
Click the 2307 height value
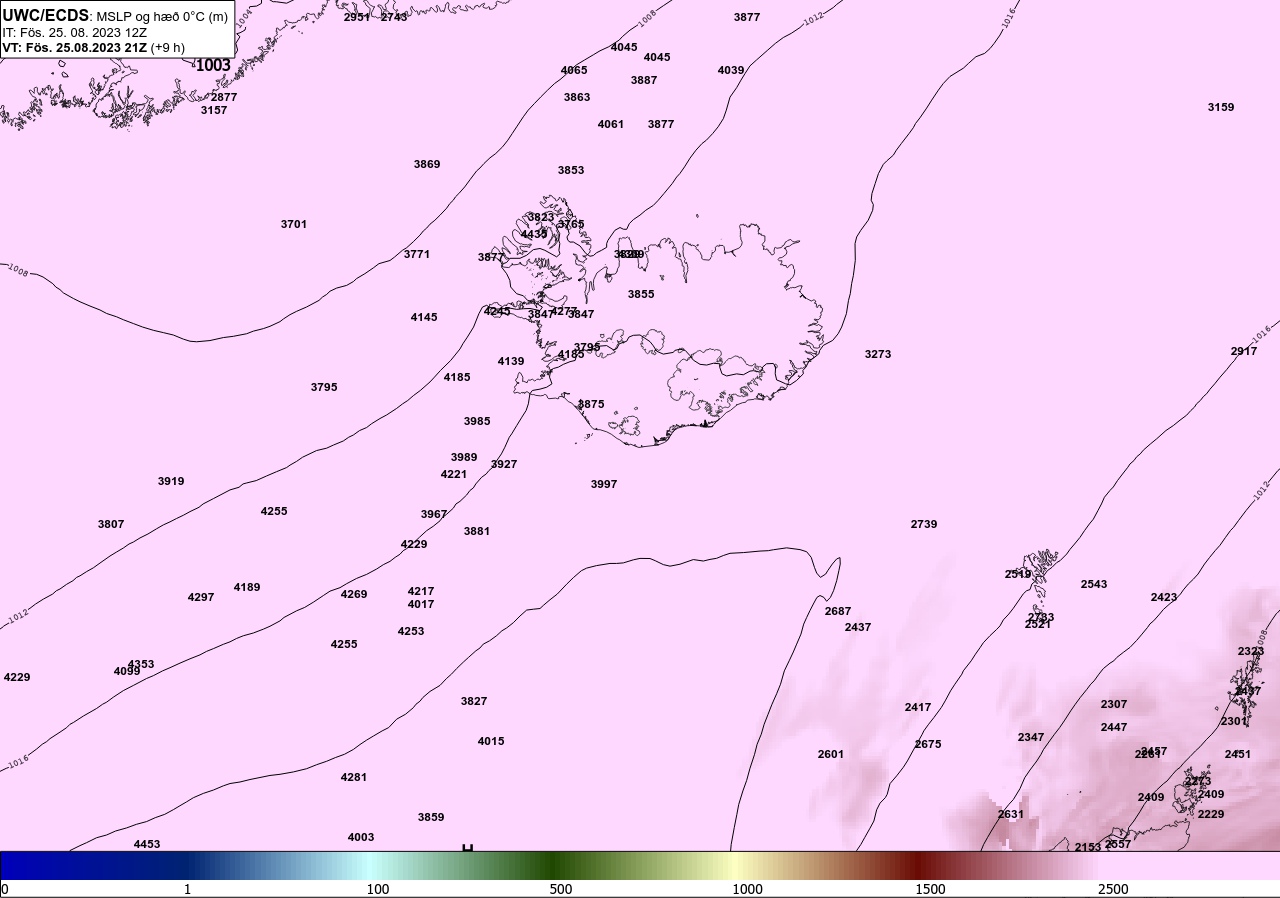[x=1114, y=704]
